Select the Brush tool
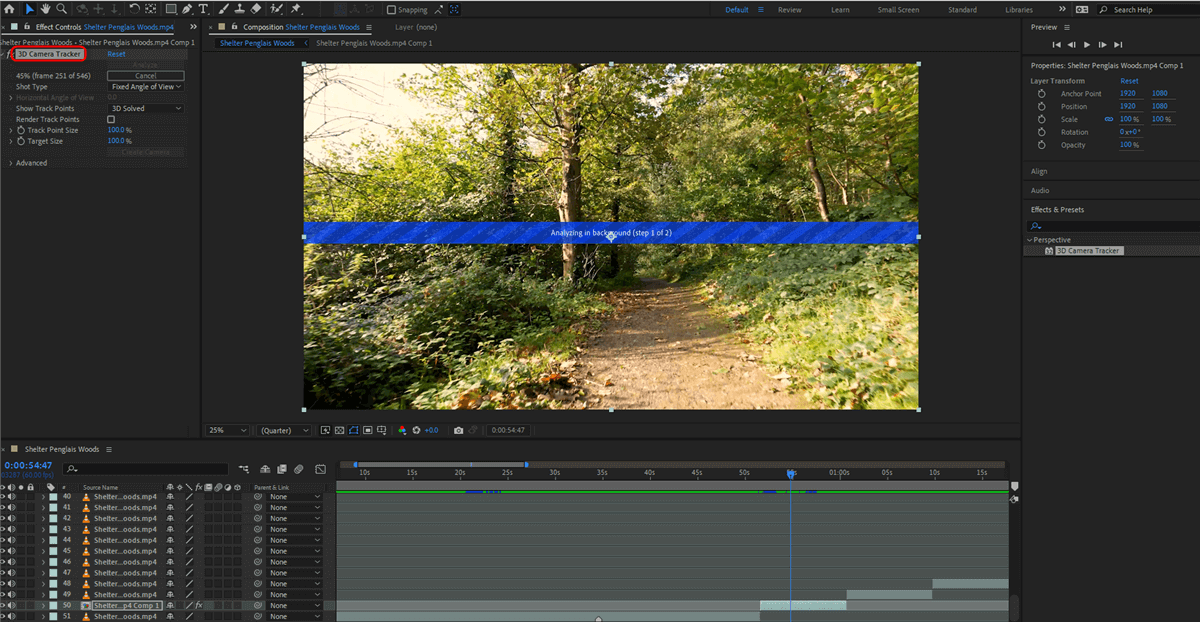The width and height of the screenshot is (1200, 622). pos(224,9)
